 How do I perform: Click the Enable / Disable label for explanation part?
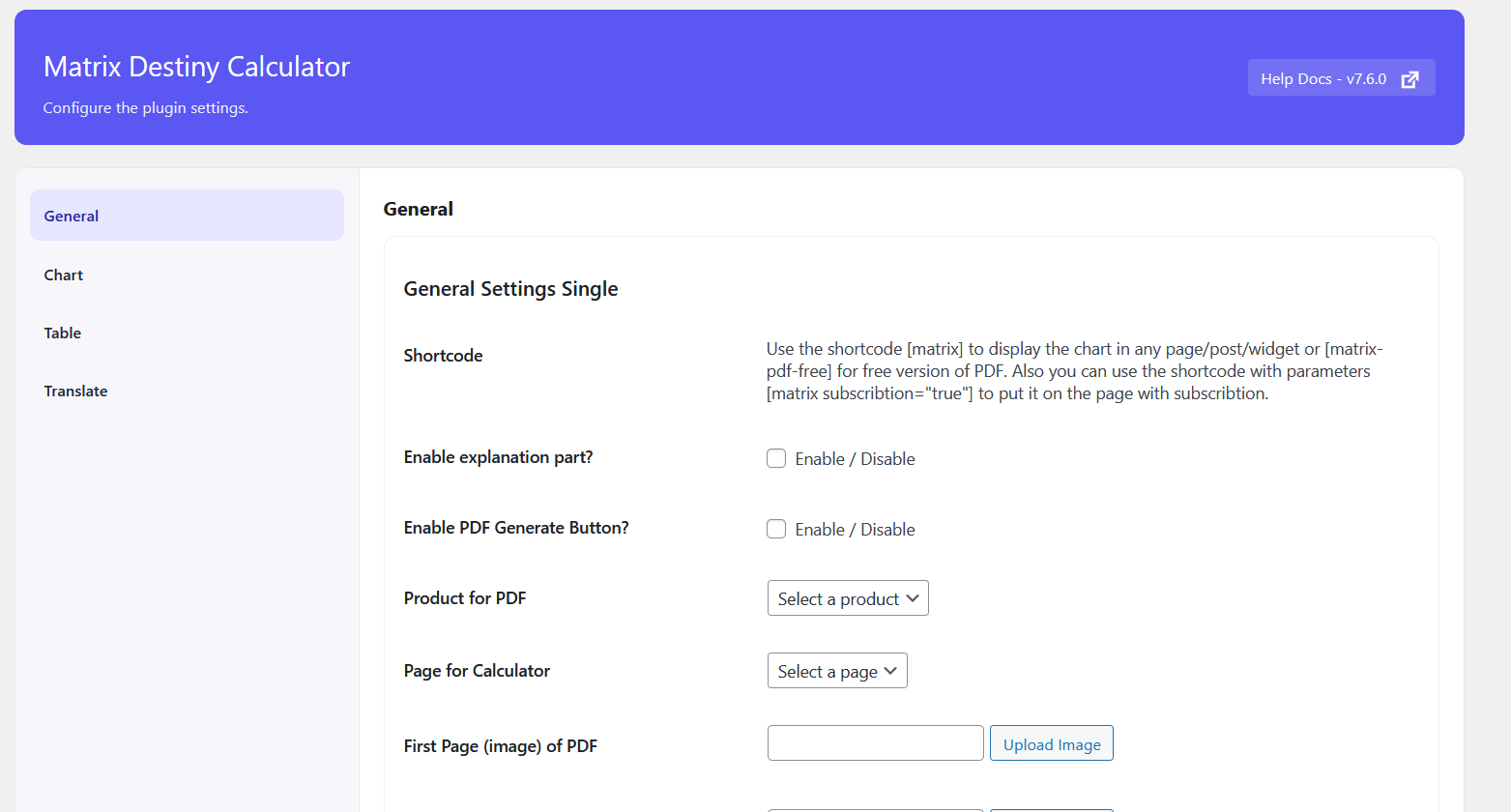855,459
